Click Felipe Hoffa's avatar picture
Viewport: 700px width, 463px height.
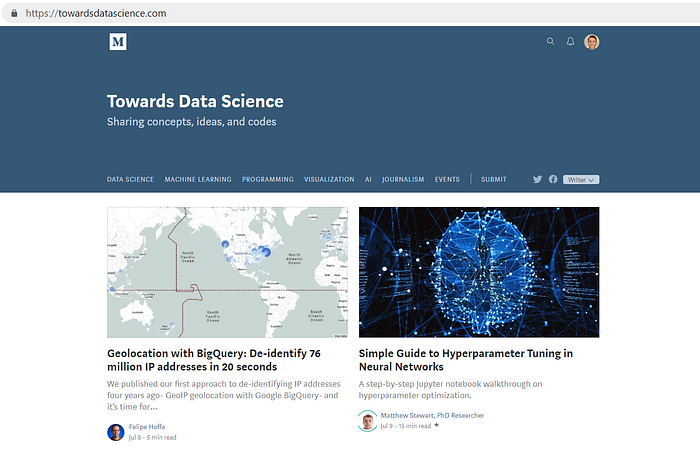(116, 432)
